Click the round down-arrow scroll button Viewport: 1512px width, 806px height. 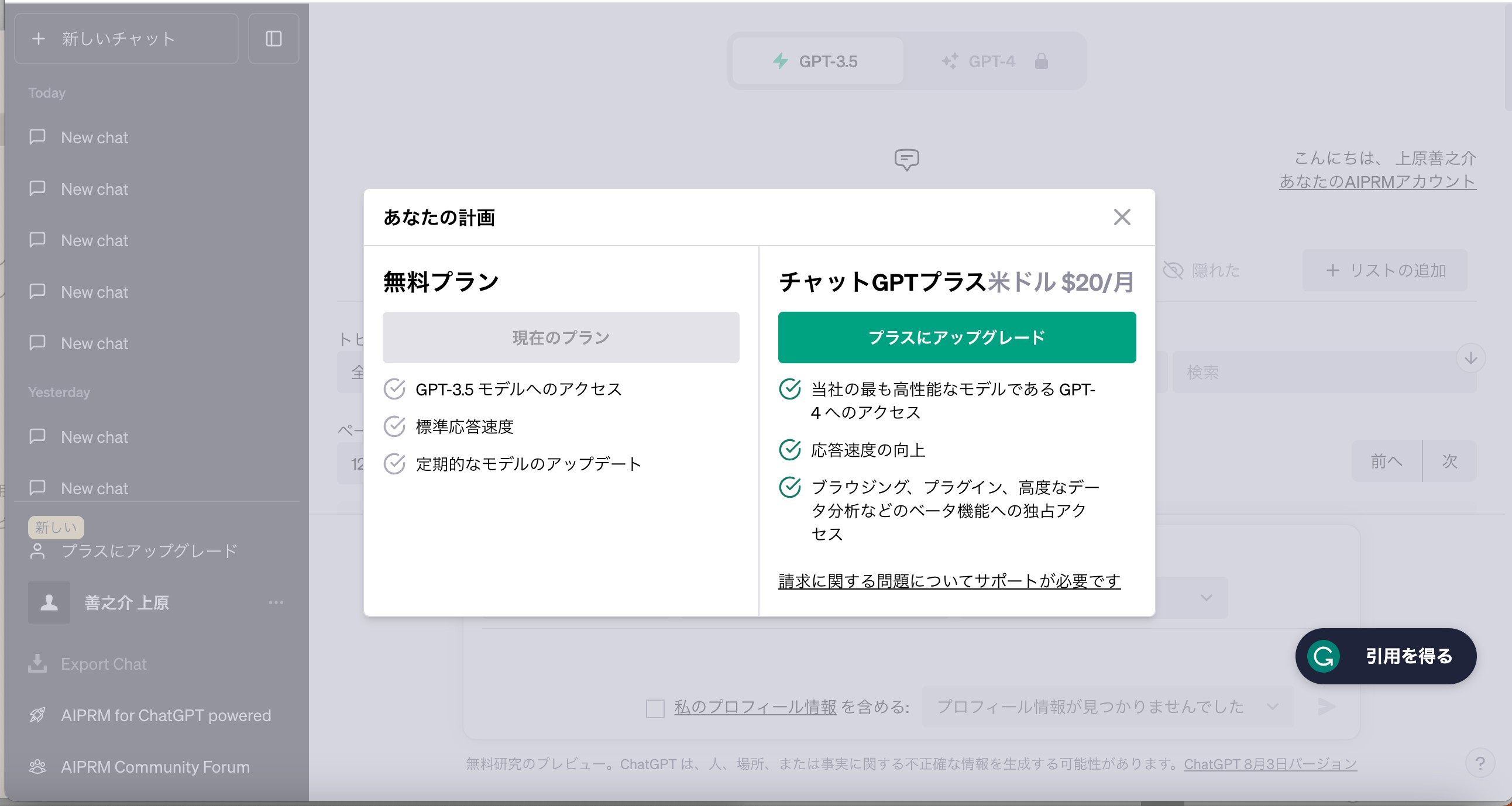point(1470,358)
